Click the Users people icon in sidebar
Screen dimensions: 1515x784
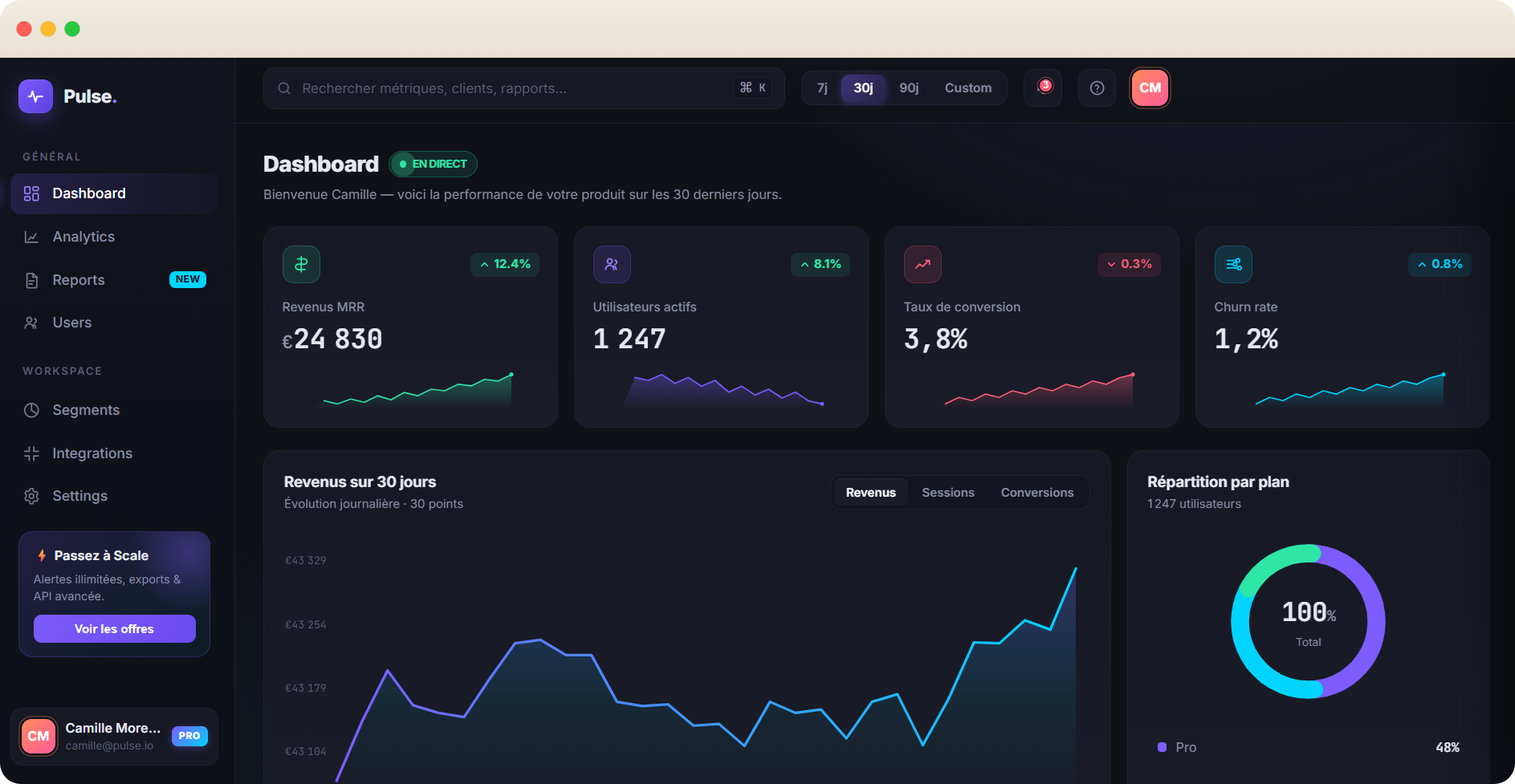[31, 323]
